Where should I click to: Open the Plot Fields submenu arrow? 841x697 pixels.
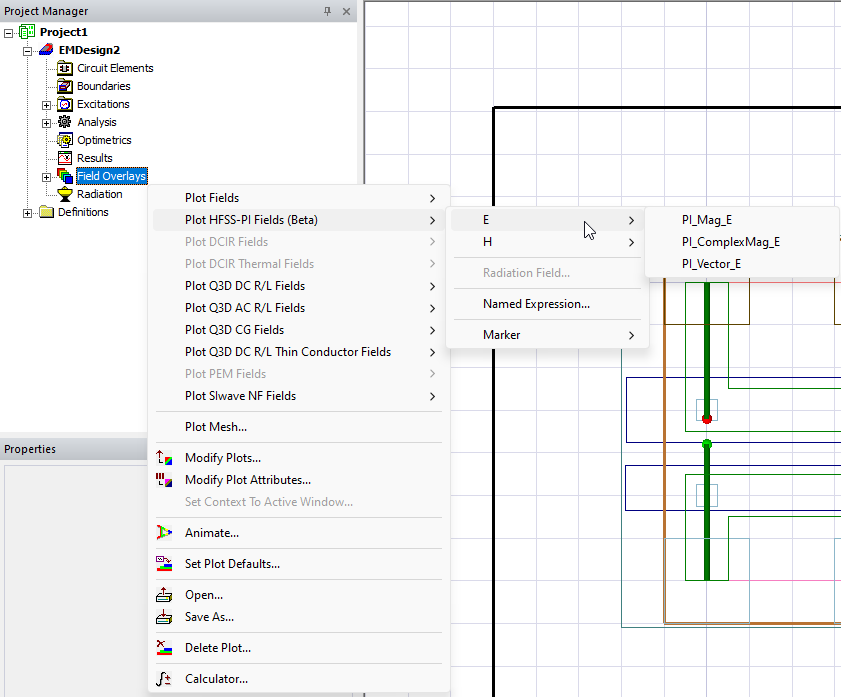click(x=432, y=198)
